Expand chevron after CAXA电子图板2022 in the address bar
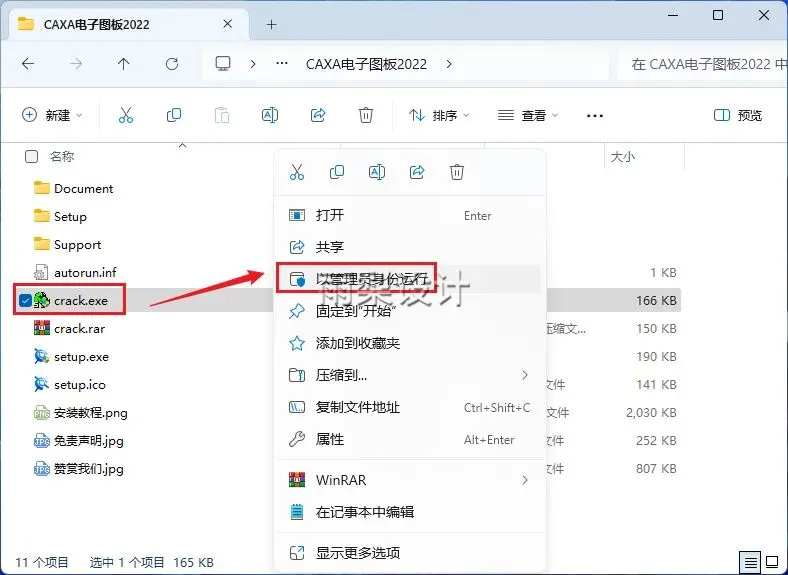Screen dimensions: 788x575 449,64
